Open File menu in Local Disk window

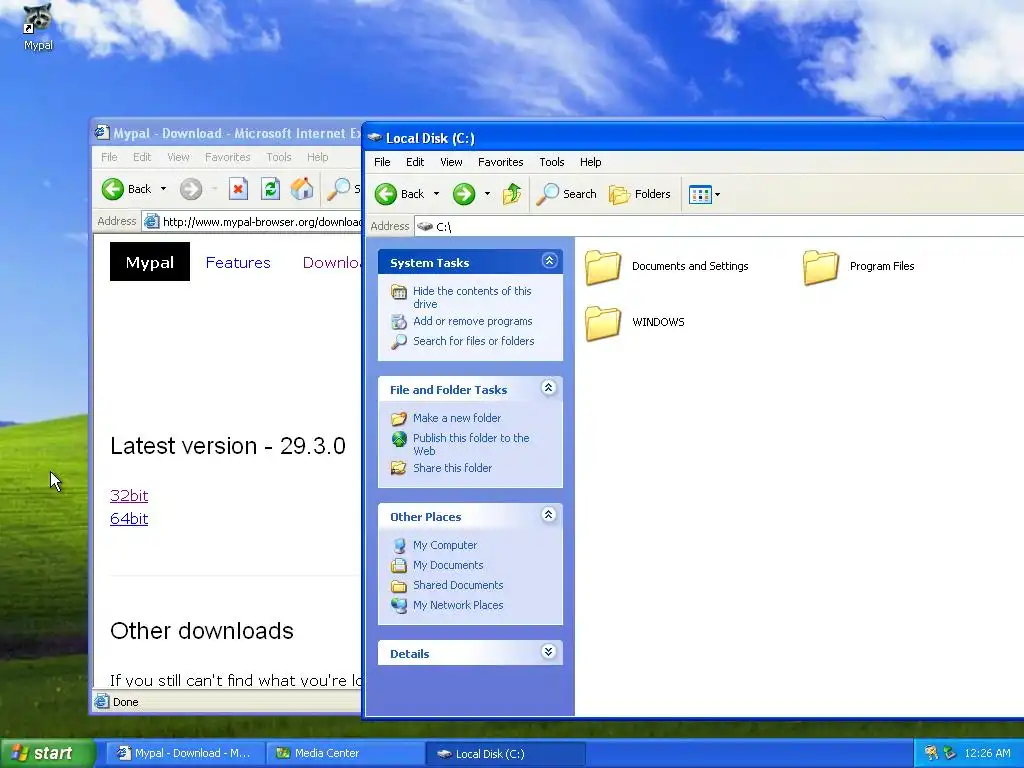tap(382, 162)
